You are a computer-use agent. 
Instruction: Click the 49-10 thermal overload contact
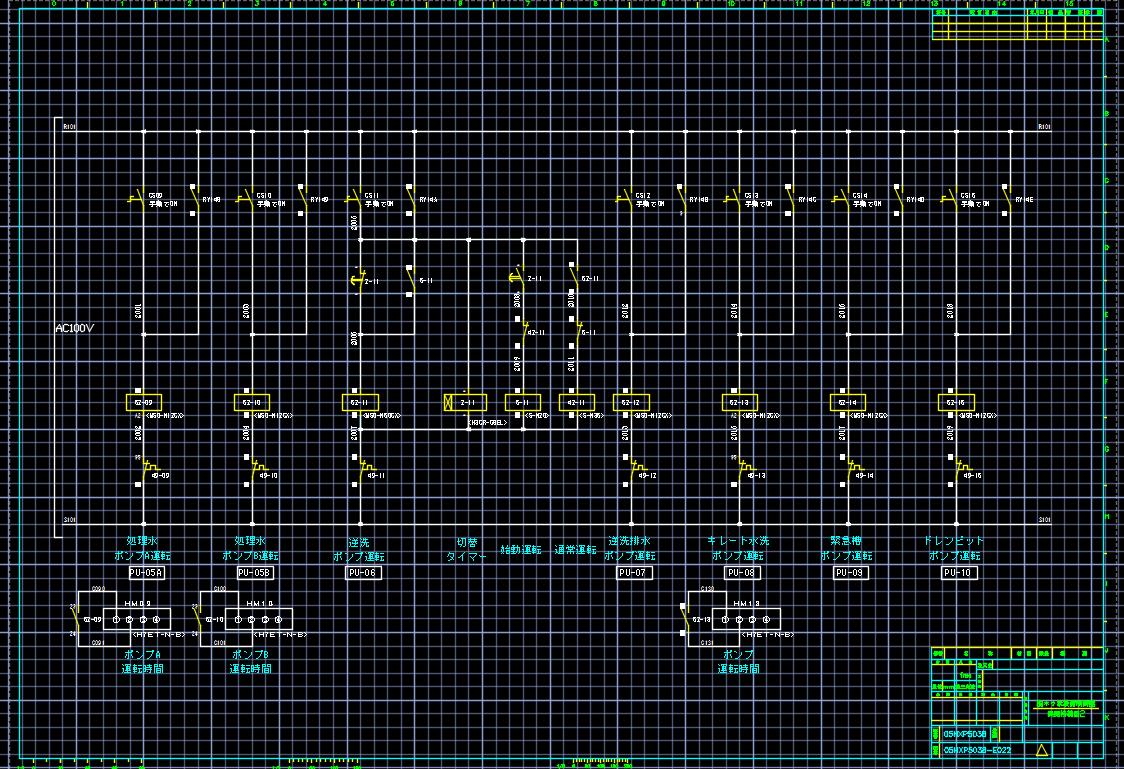(255, 467)
